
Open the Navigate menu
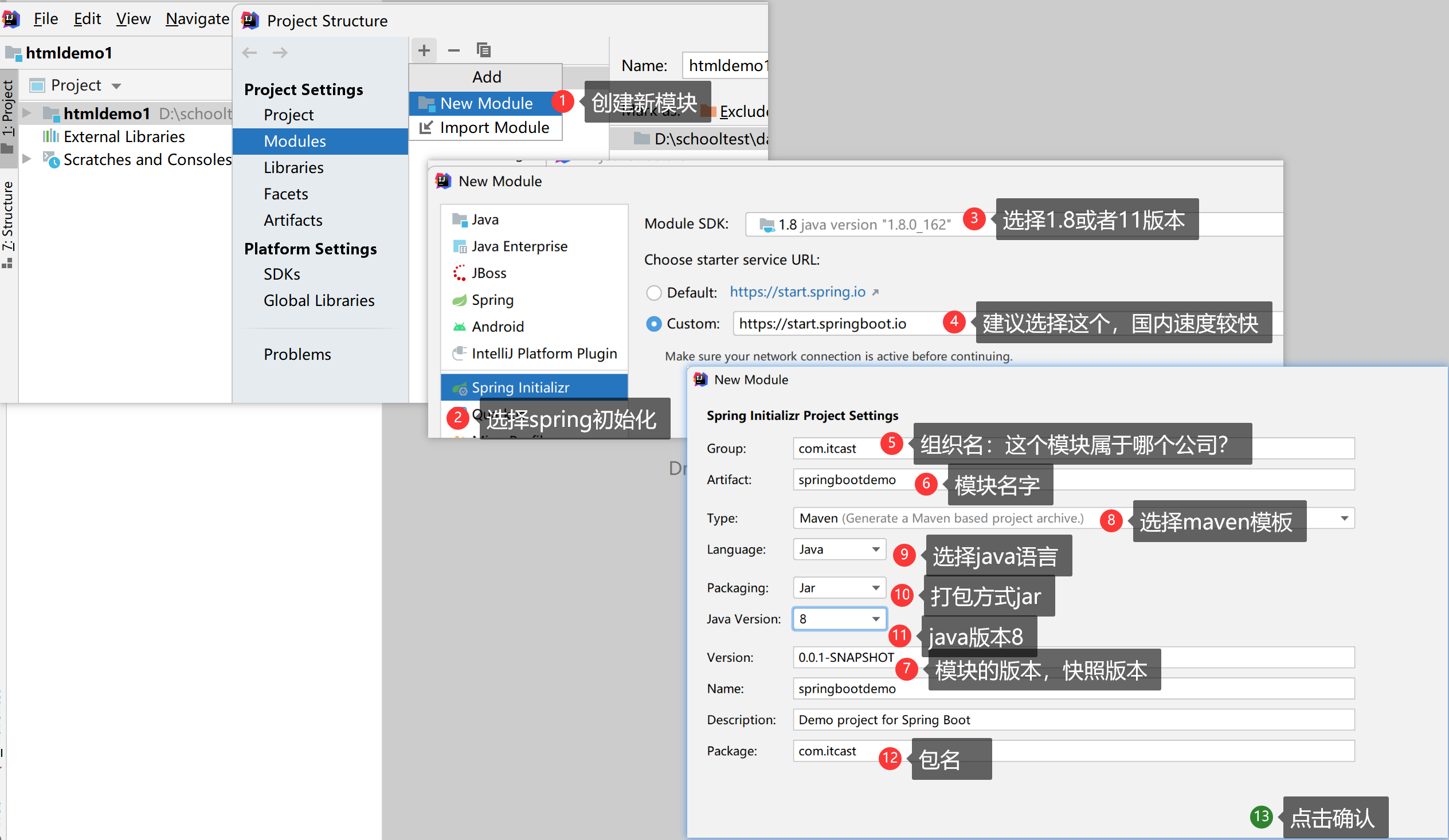(x=197, y=19)
